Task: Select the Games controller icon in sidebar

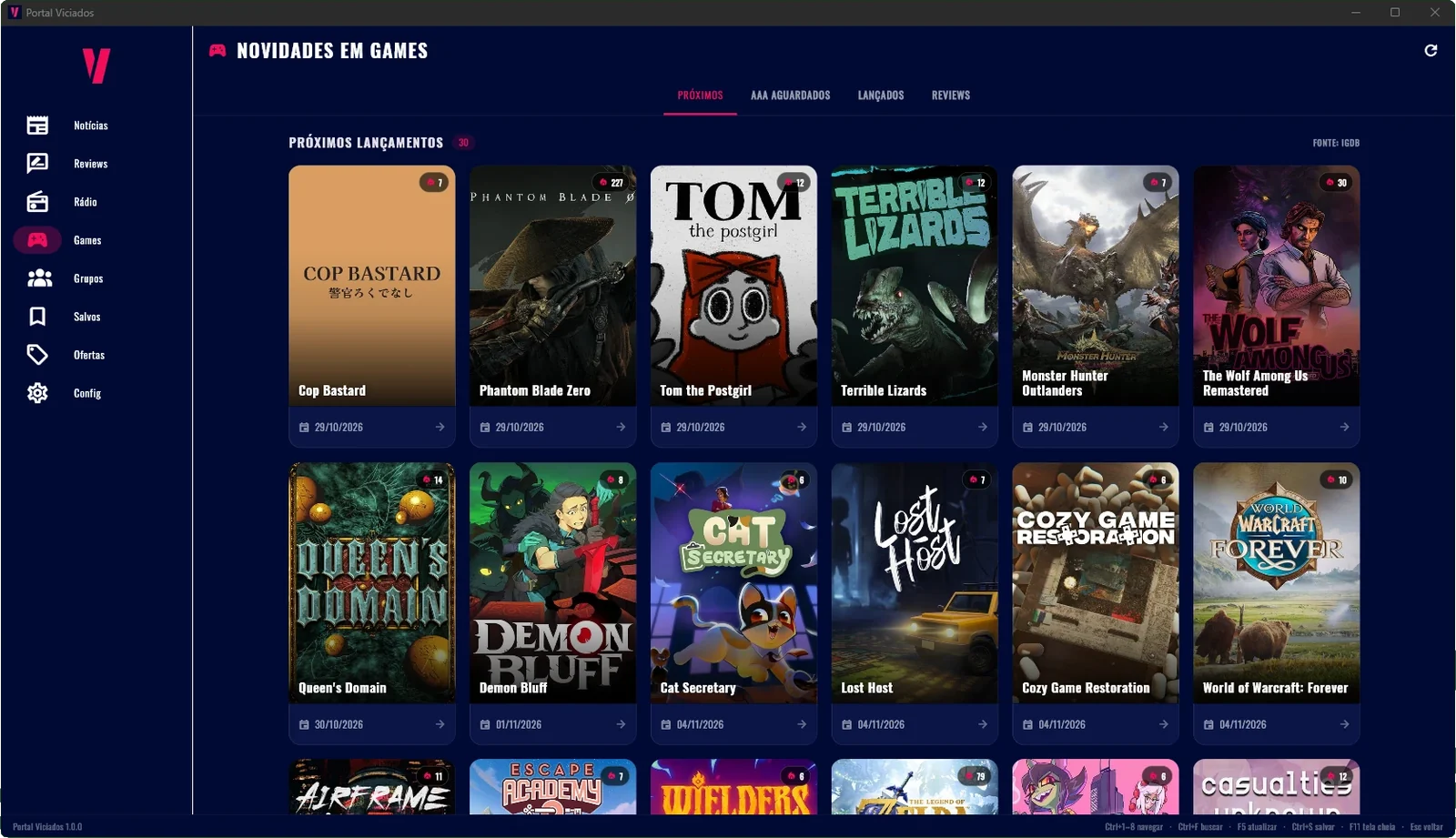Action: 37,240
